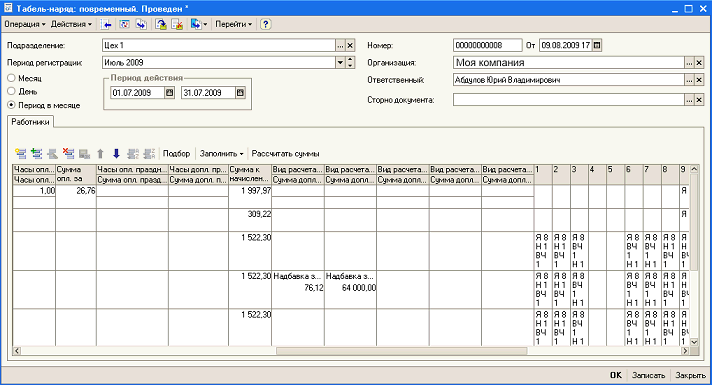This screenshot has height=386, width=713.
Task: Clear the Сторно документа field with X button
Action: 699,100
